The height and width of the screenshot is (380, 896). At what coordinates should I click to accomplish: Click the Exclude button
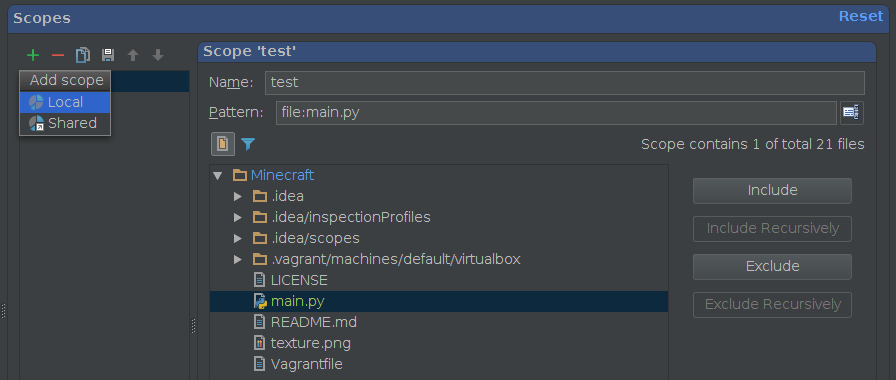tap(772, 267)
